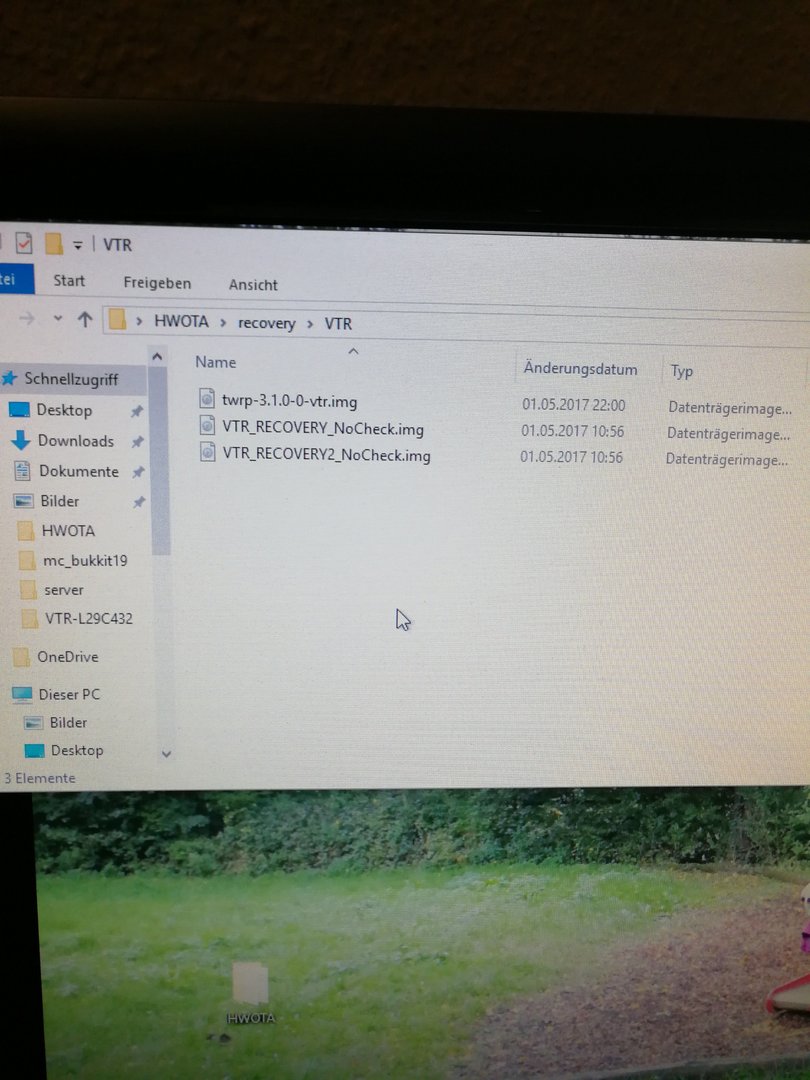The width and height of the screenshot is (810, 1080).
Task: Open Desktop under Schnellzugriff
Action: tap(64, 410)
